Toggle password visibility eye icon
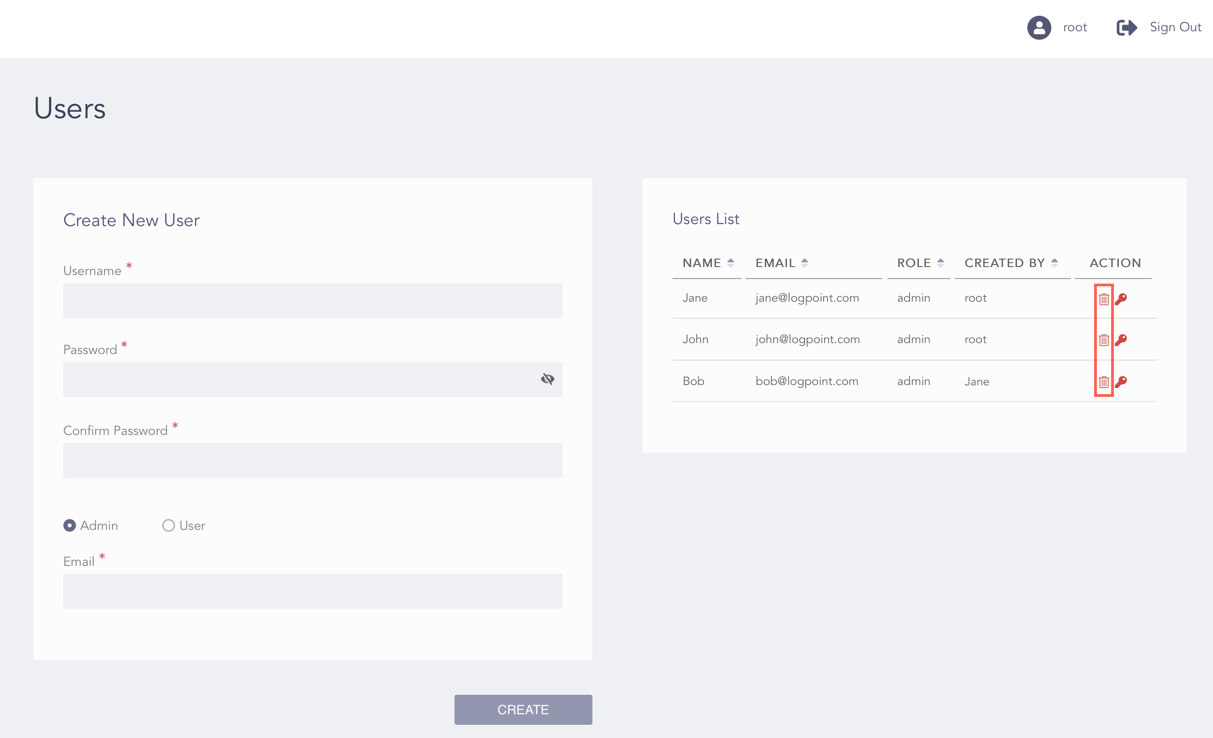Screen dimensions: 1213x738 pos(547,379)
